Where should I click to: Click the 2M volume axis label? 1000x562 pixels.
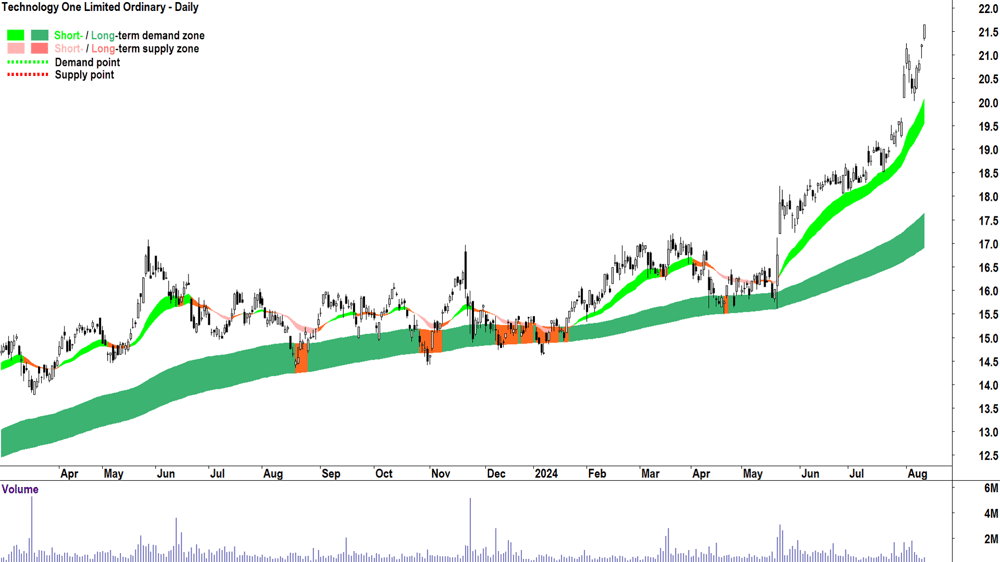pos(991,539)
